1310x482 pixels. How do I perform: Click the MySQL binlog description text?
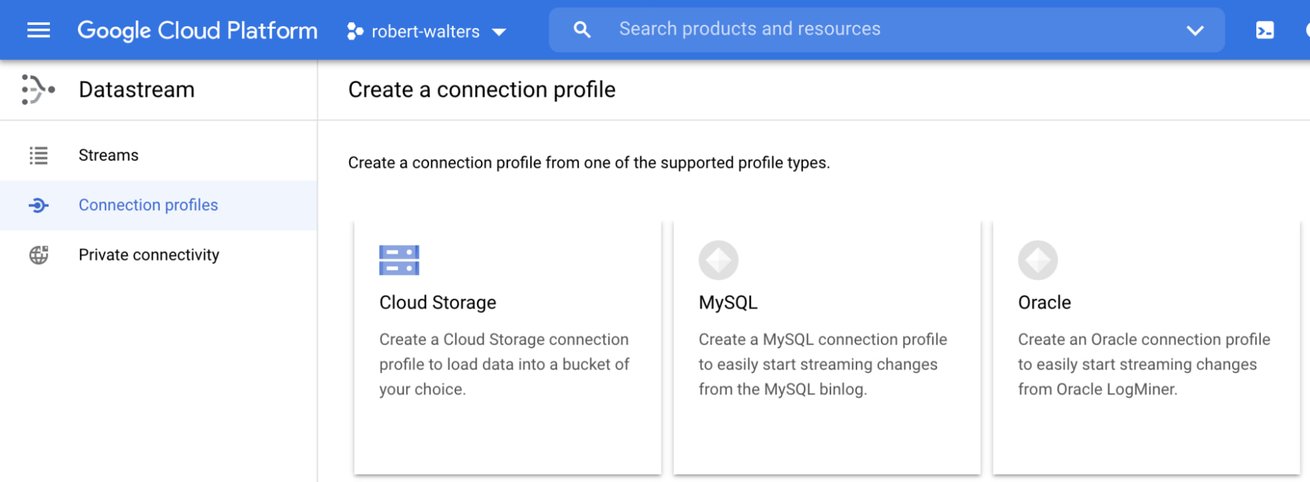[823, 364]
